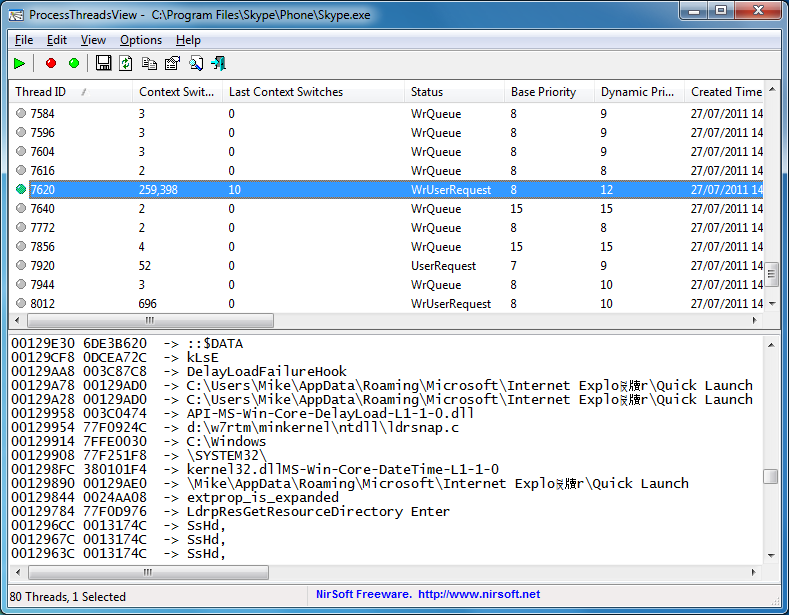Click thread list horizontal scrollbar right arrow
789x615 pixels.
pos(754,320)
